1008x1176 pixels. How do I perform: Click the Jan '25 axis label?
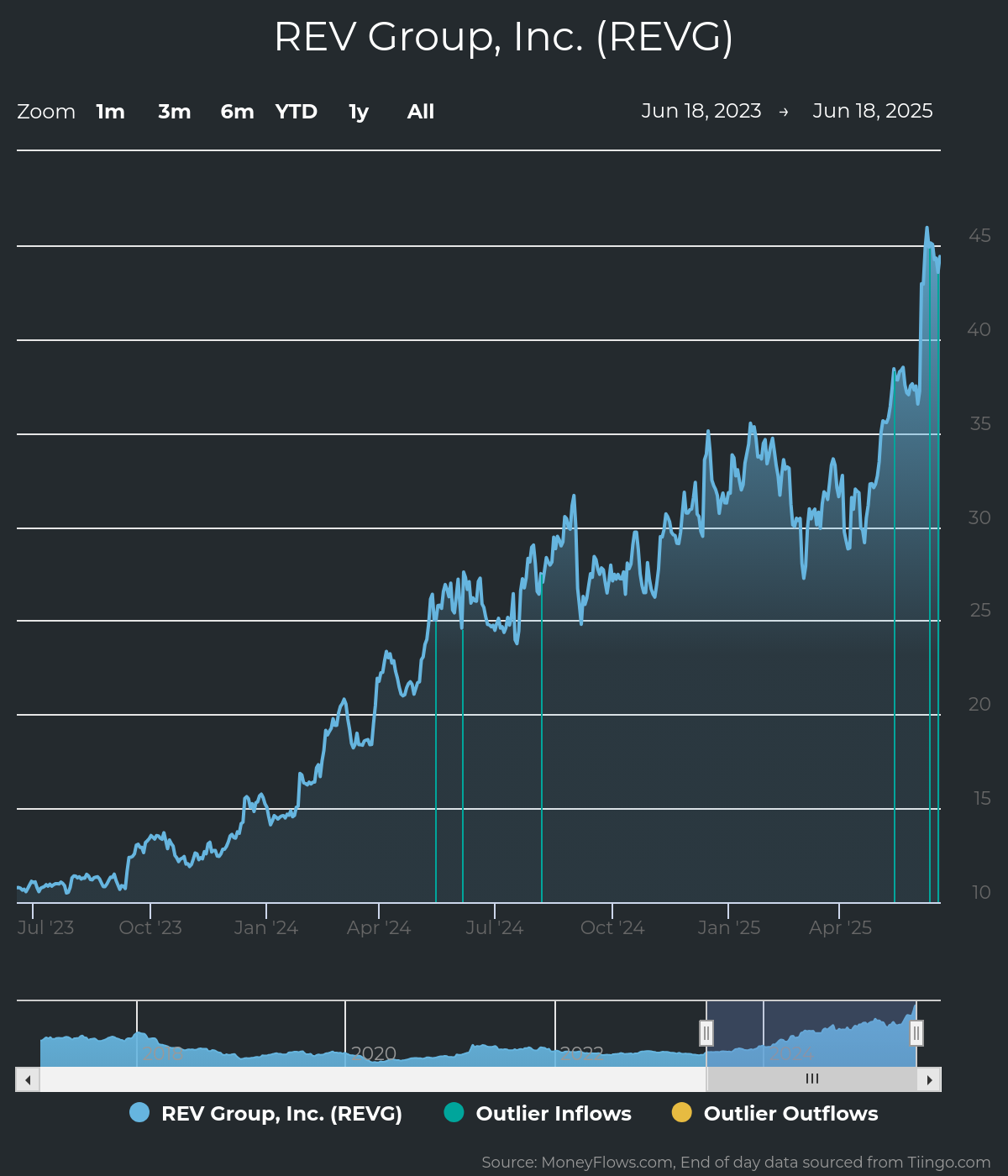729,927
